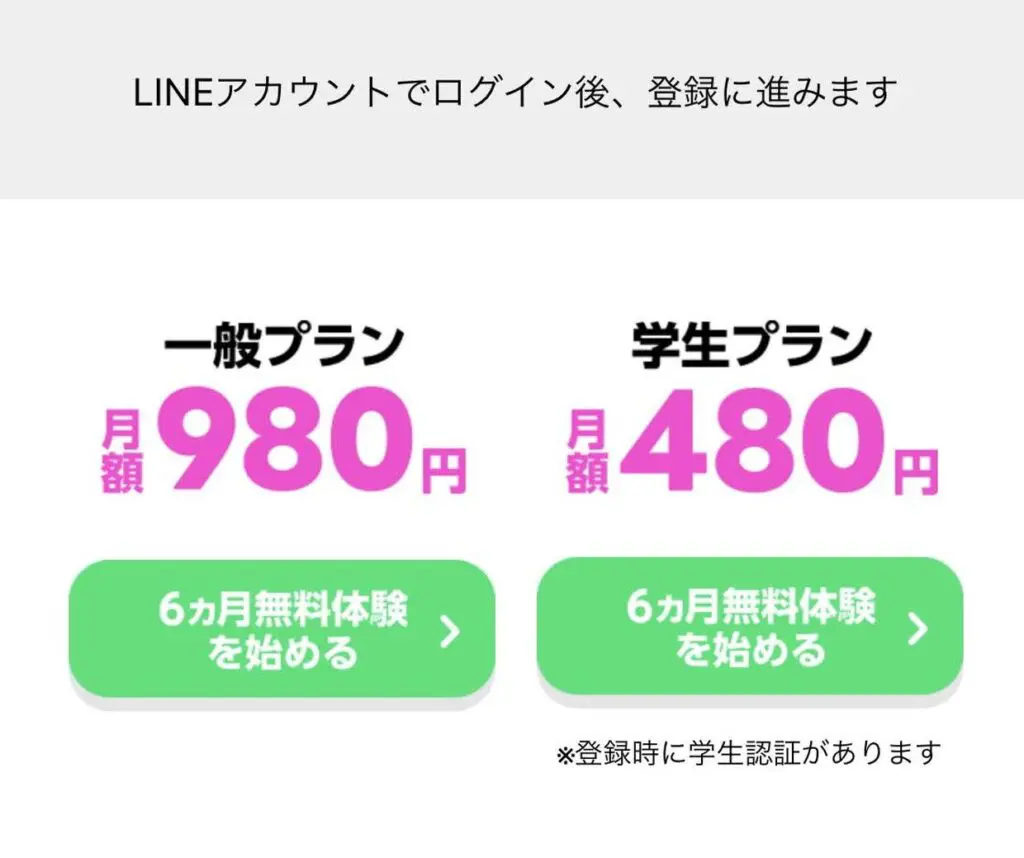
Task: Click the 月額 label beside 480
Action: 587,451
